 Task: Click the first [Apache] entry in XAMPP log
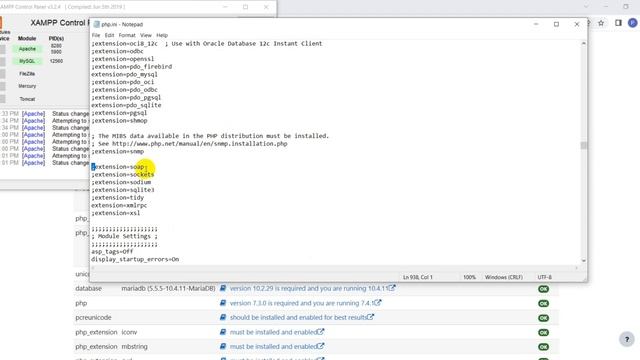[33, 114]
